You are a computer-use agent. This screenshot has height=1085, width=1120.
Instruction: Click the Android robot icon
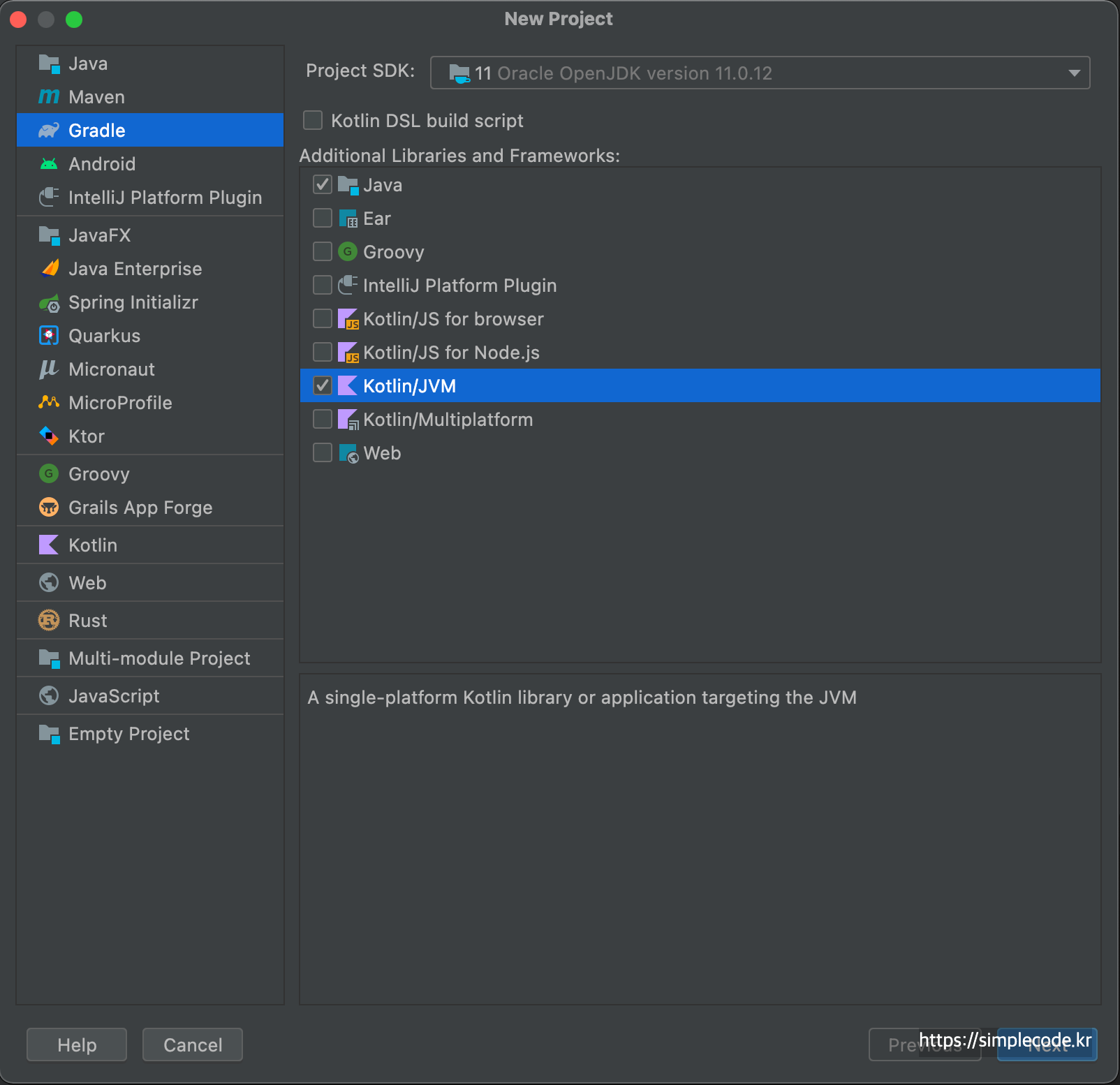[49, 164]
